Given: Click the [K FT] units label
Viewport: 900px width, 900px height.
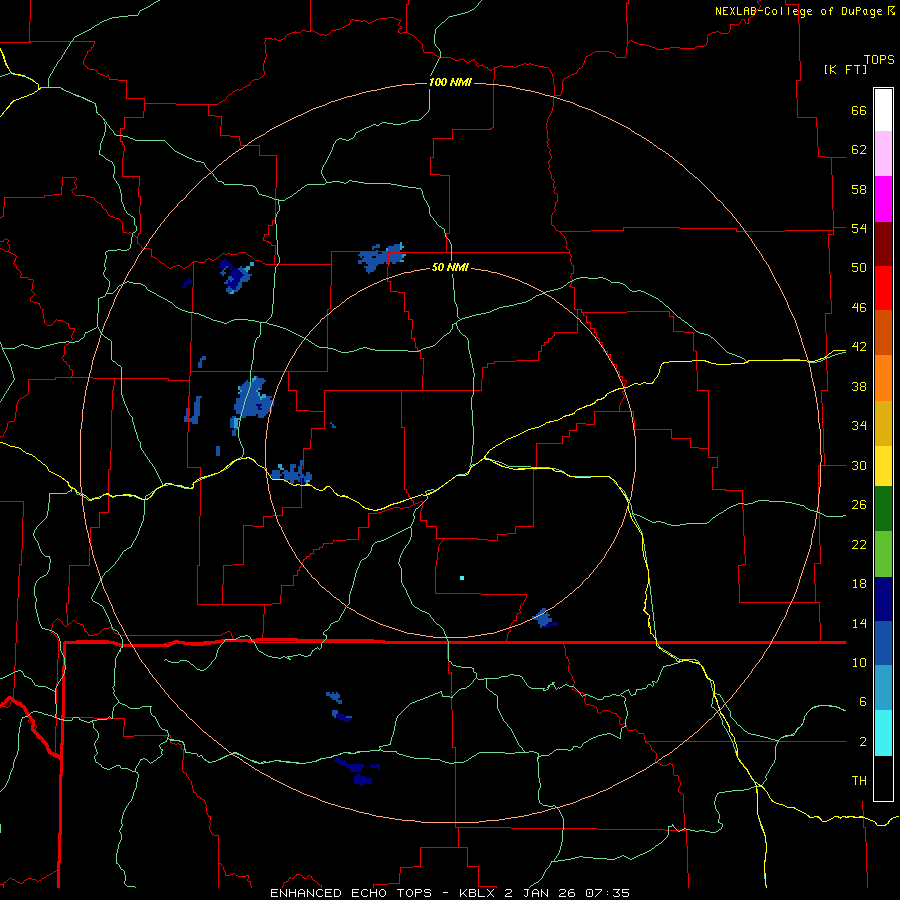Looking at the screenshot, I should click(845, 70).
